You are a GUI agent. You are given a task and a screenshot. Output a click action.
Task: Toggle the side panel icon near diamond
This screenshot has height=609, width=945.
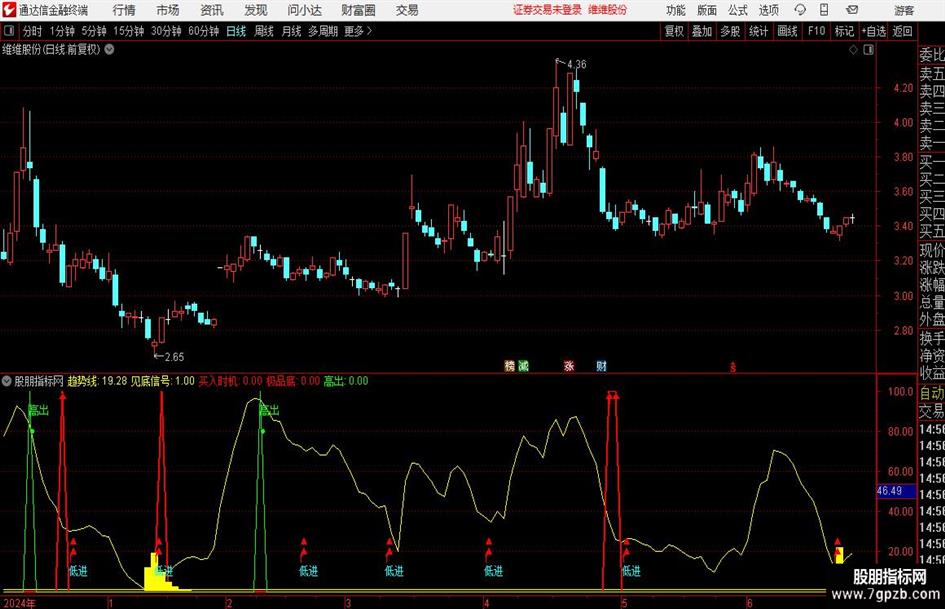click(x=868, y=50)
